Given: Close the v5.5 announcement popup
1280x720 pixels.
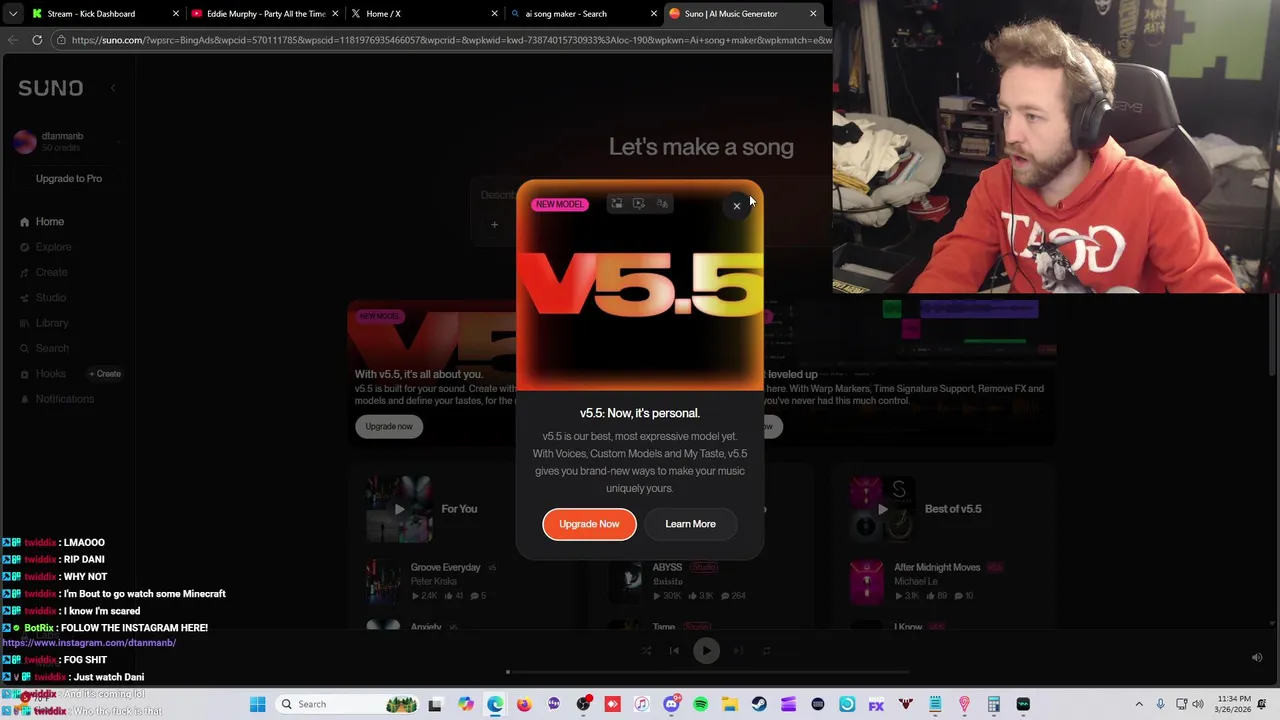Looking at the screenshot, I should tap(737, 206).
